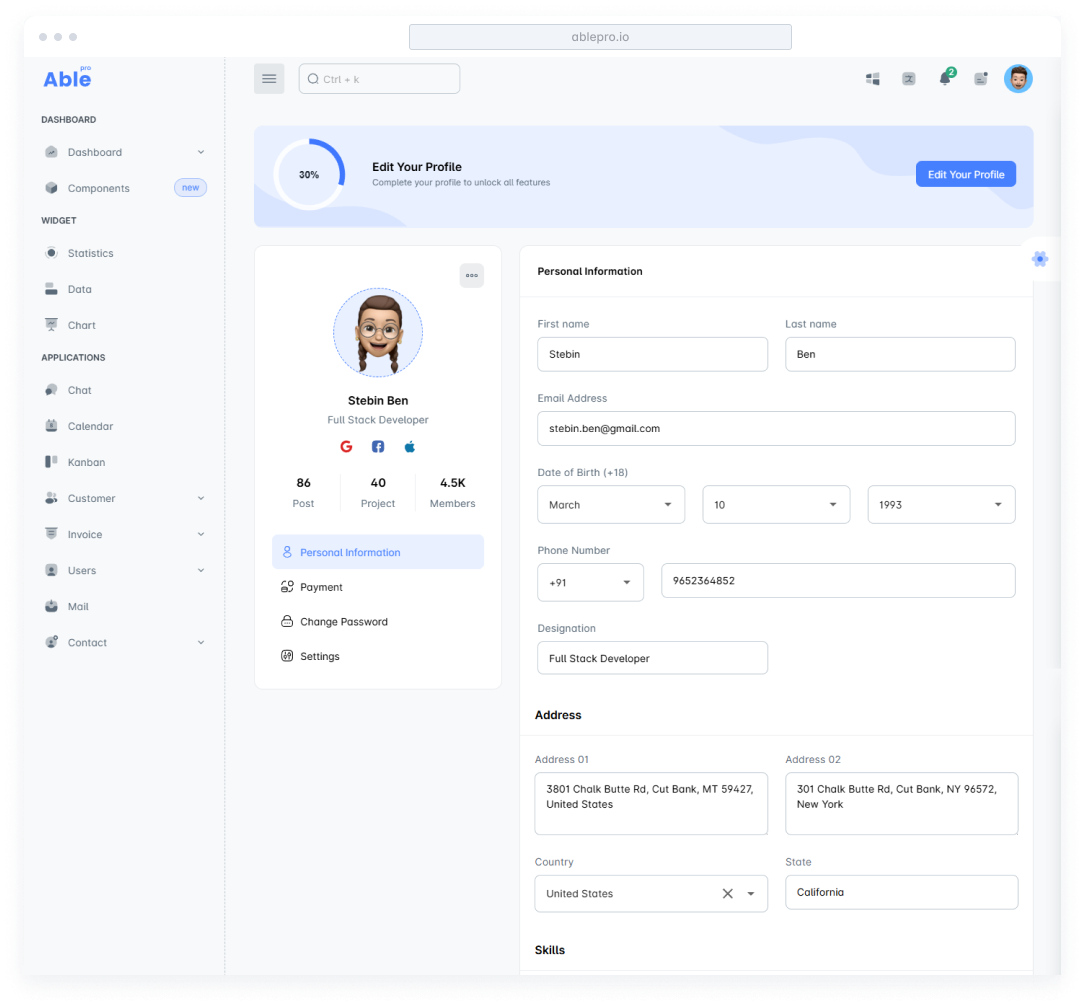Click the Email Address input field

(776, 429)
